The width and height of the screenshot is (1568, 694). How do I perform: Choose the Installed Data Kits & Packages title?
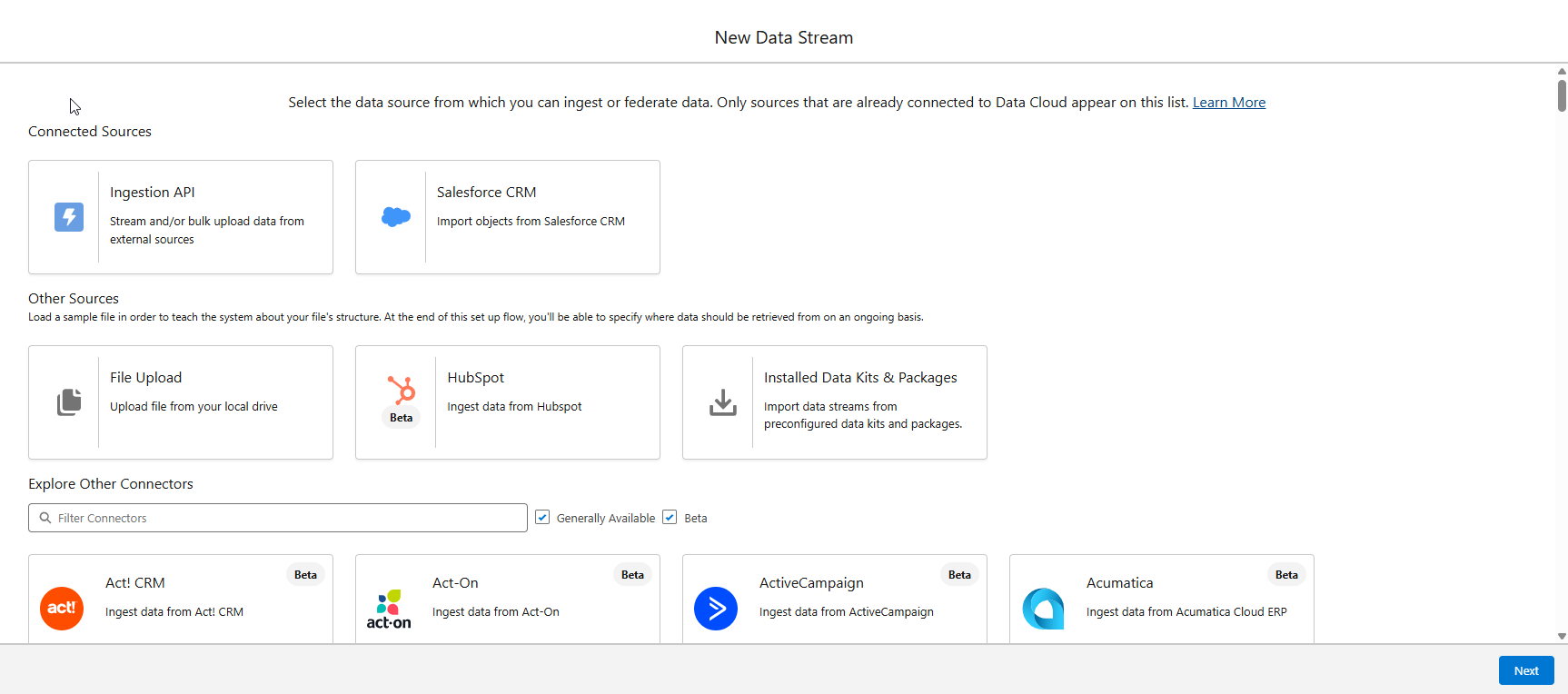coord(860,378)
